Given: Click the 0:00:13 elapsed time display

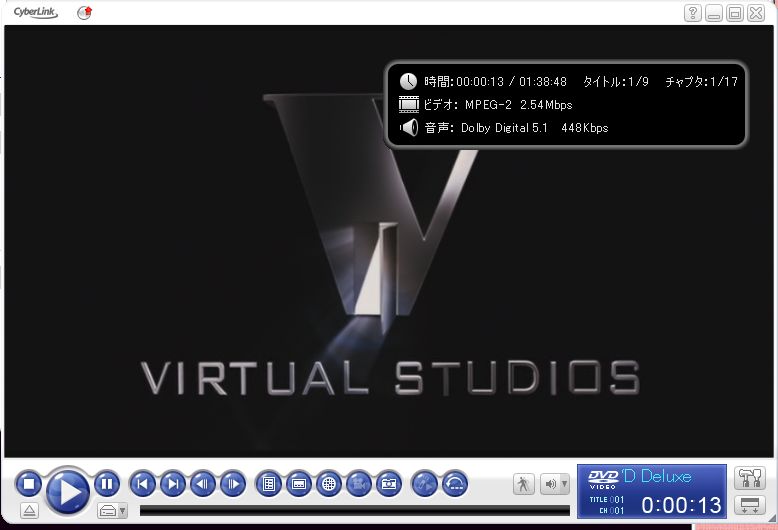Looking at the screenshot, I should point(681,506).
